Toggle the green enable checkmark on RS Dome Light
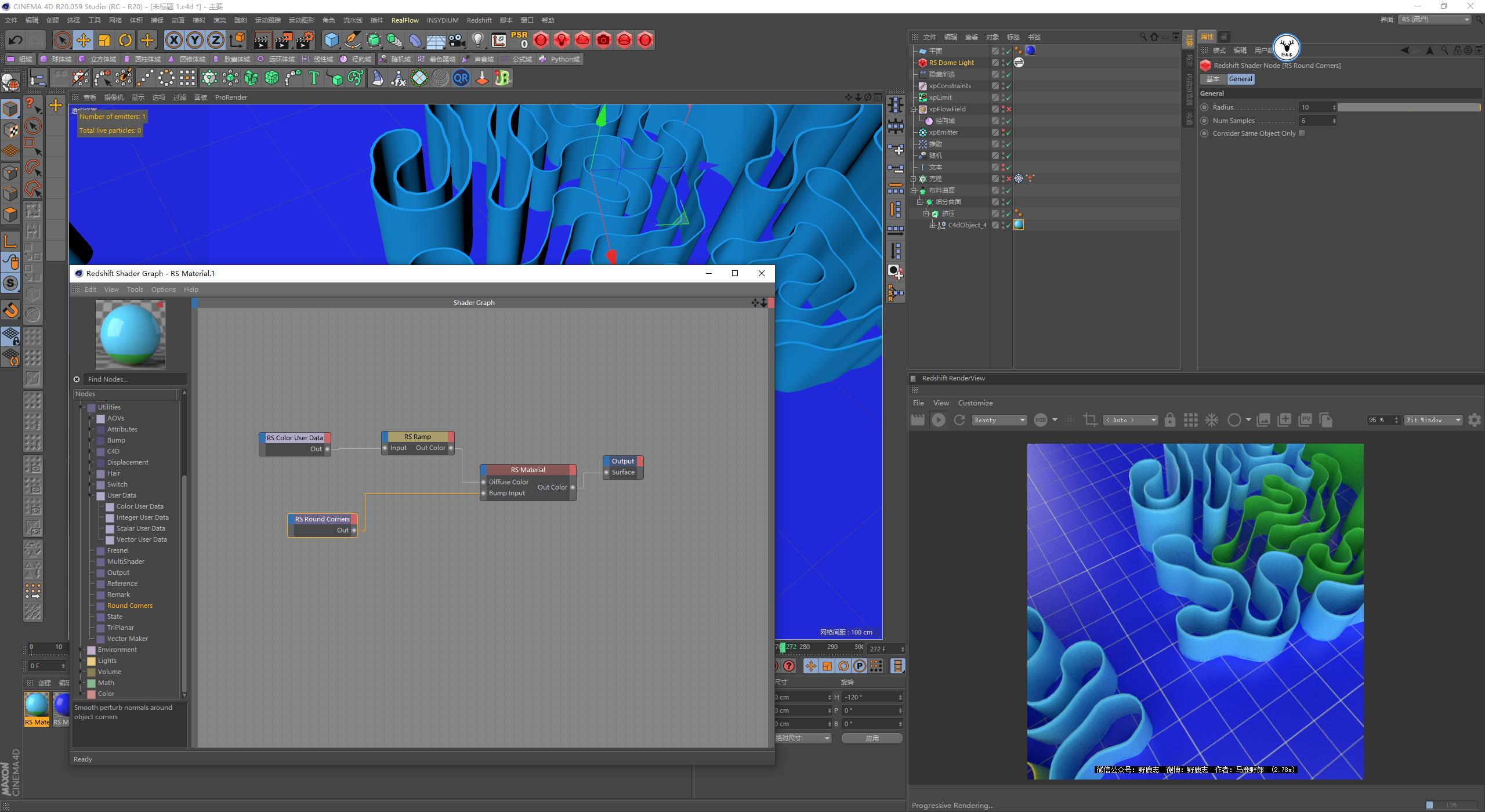 click(1009, 63)
